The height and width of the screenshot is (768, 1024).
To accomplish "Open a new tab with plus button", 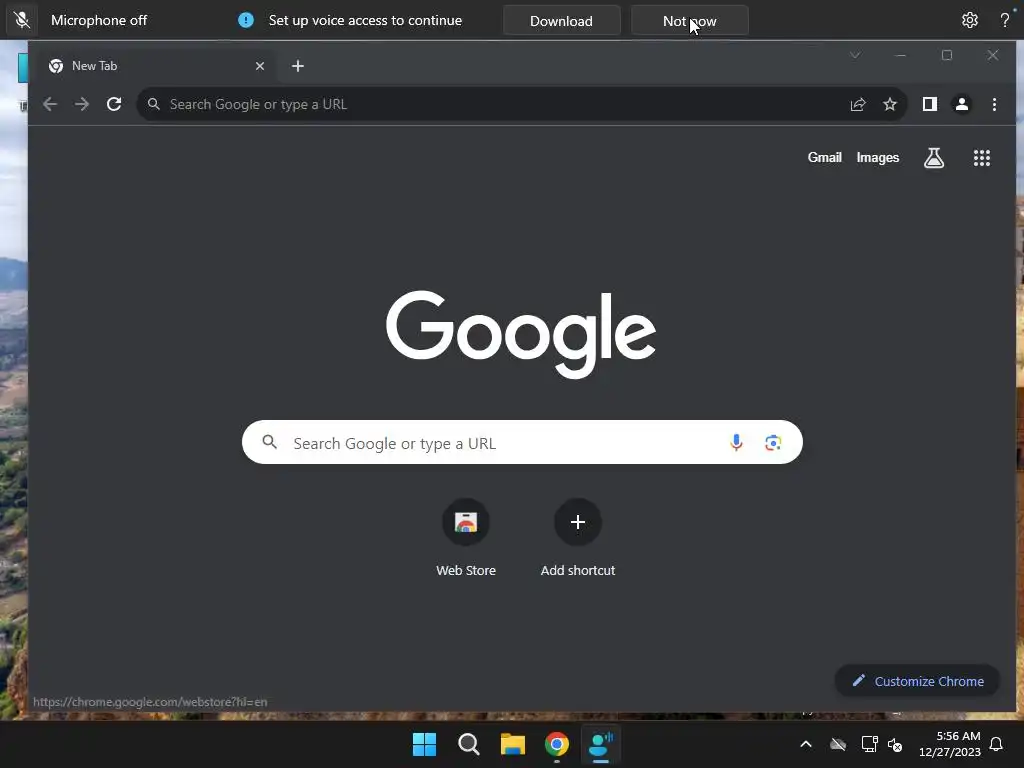I will click(298, 66).
